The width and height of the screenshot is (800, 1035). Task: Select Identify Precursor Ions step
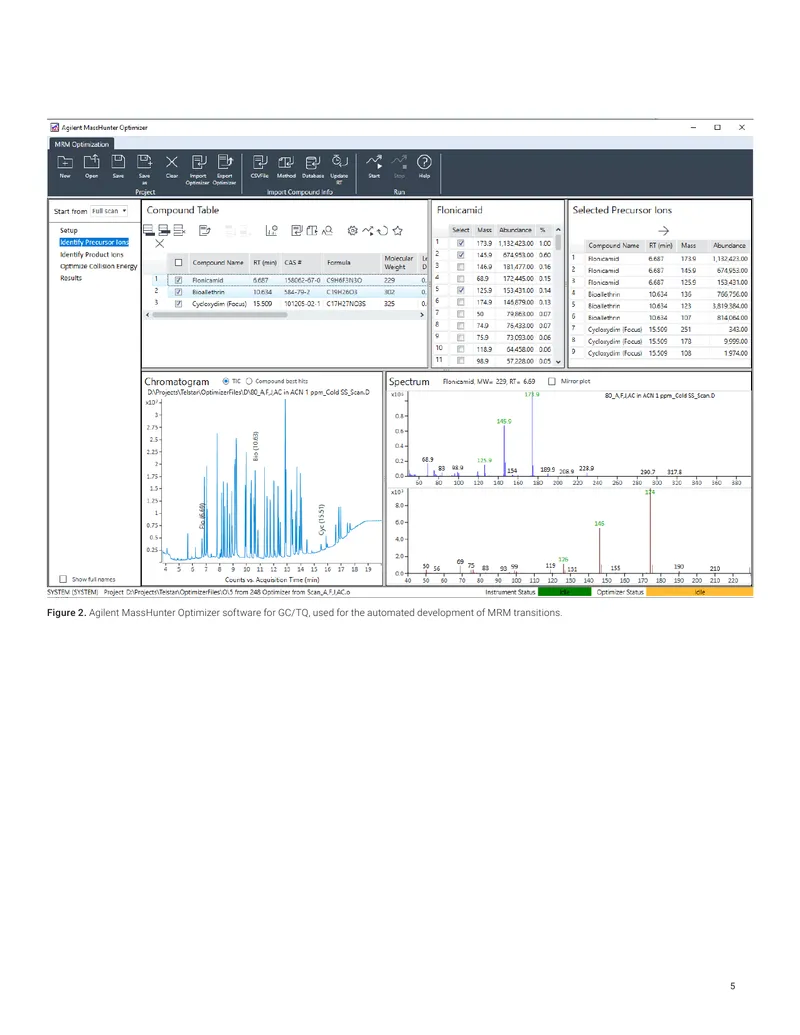[x=94, y=242]
